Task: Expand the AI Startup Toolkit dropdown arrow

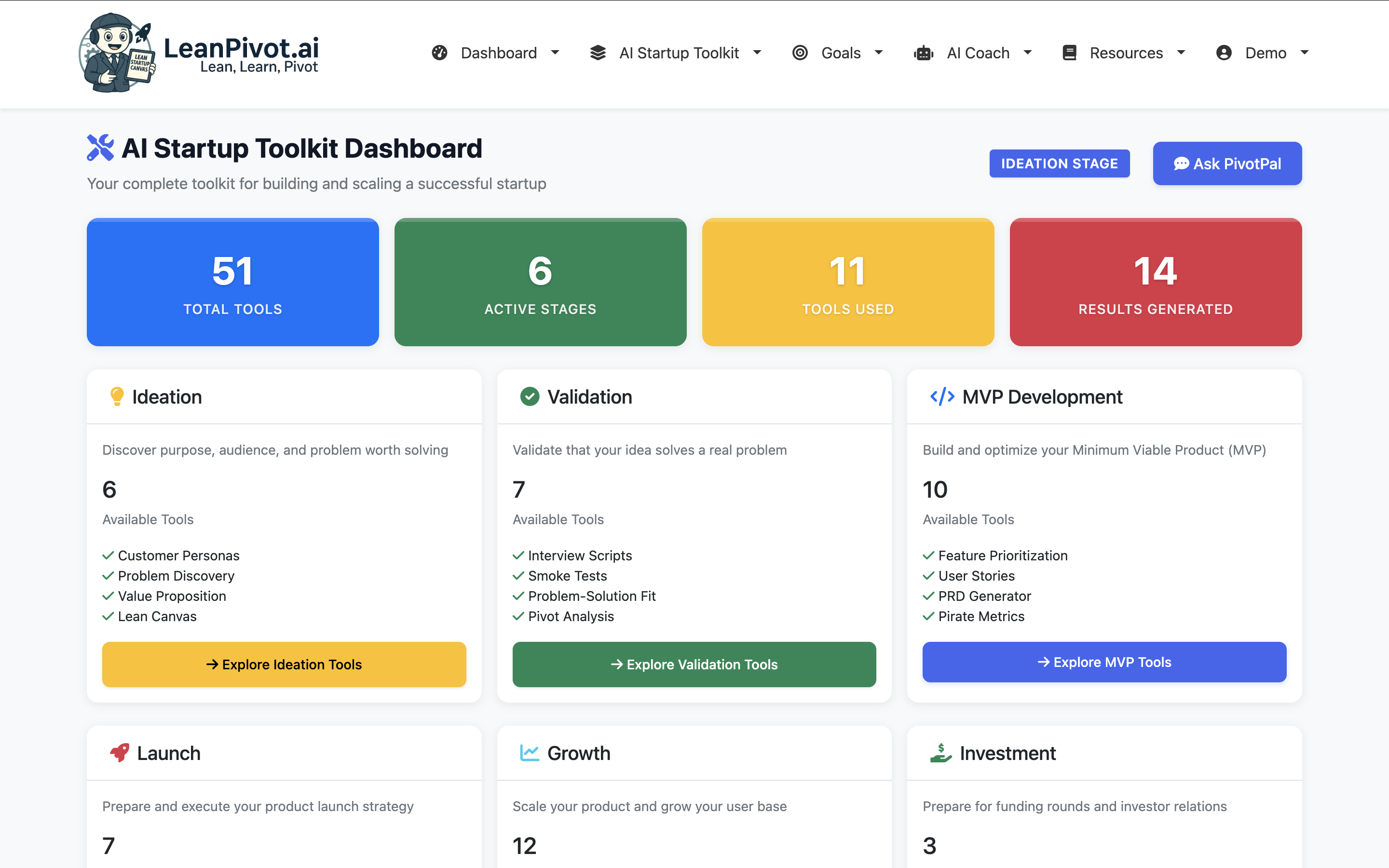Action: coord(757,53)
